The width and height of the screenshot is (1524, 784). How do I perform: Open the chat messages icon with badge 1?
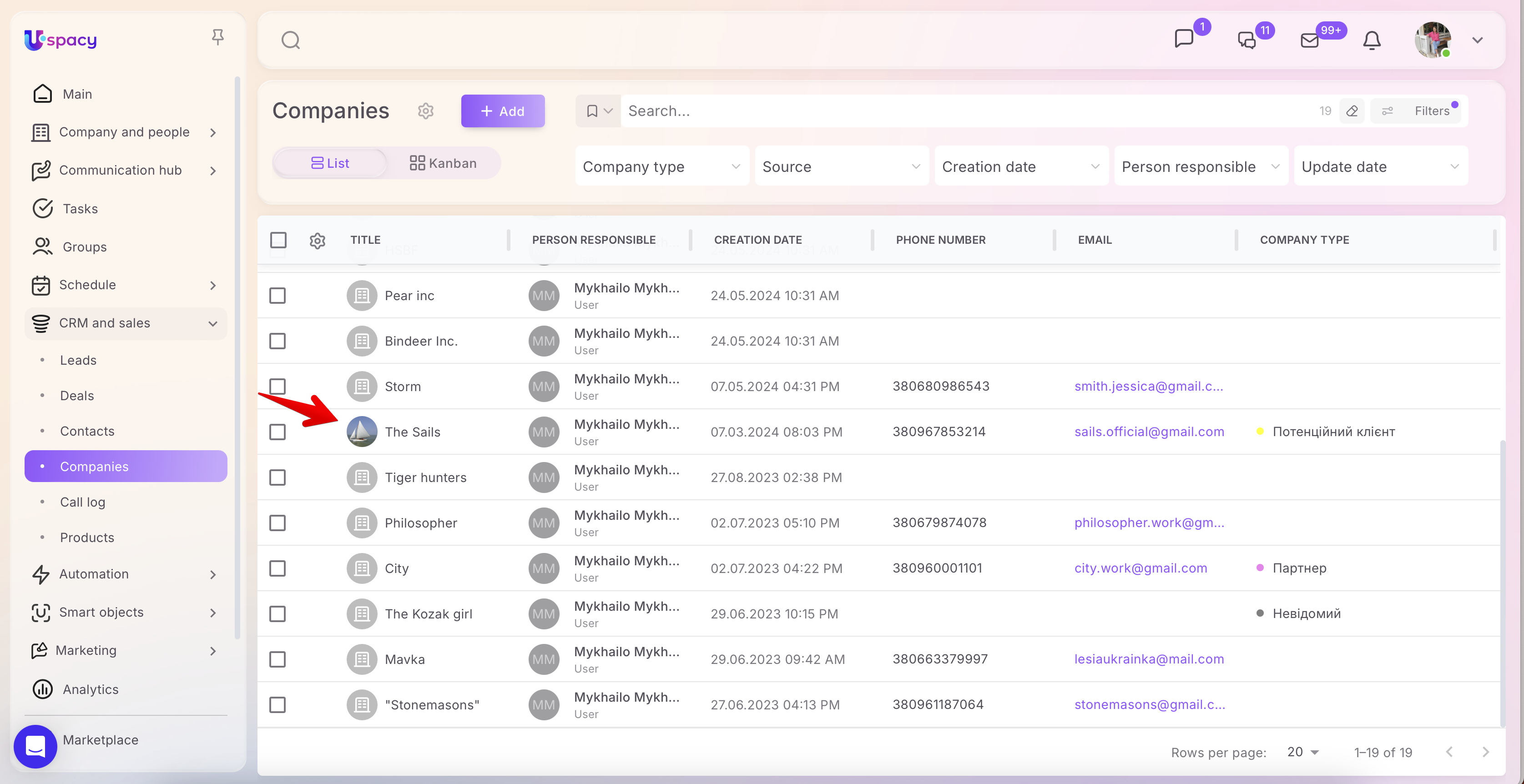[1184, 39]
